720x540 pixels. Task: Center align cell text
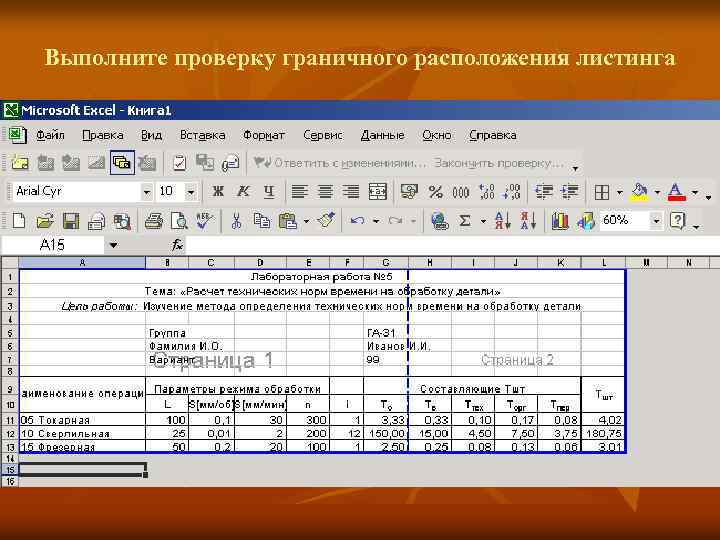coord(325,191)
